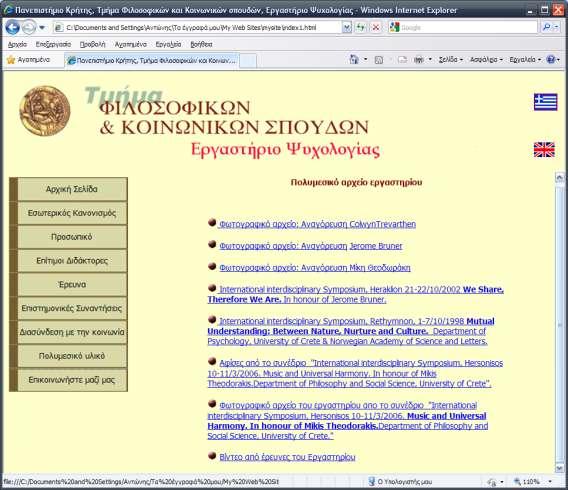Image resolution: width=568 pixels, height=490 pixels.
Task: Click the Αρχική Σελίδα navigation button
Action: 72,189
